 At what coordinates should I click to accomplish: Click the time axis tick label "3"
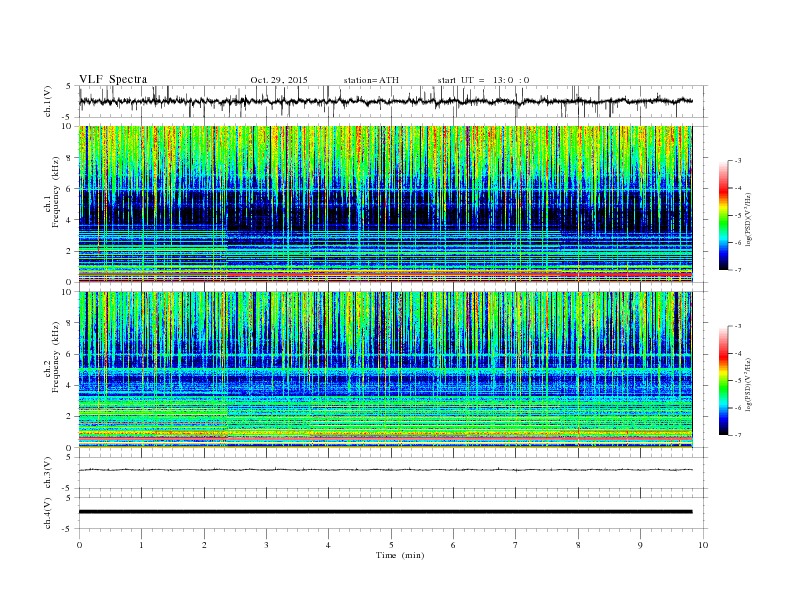click(x=266, y=545)
